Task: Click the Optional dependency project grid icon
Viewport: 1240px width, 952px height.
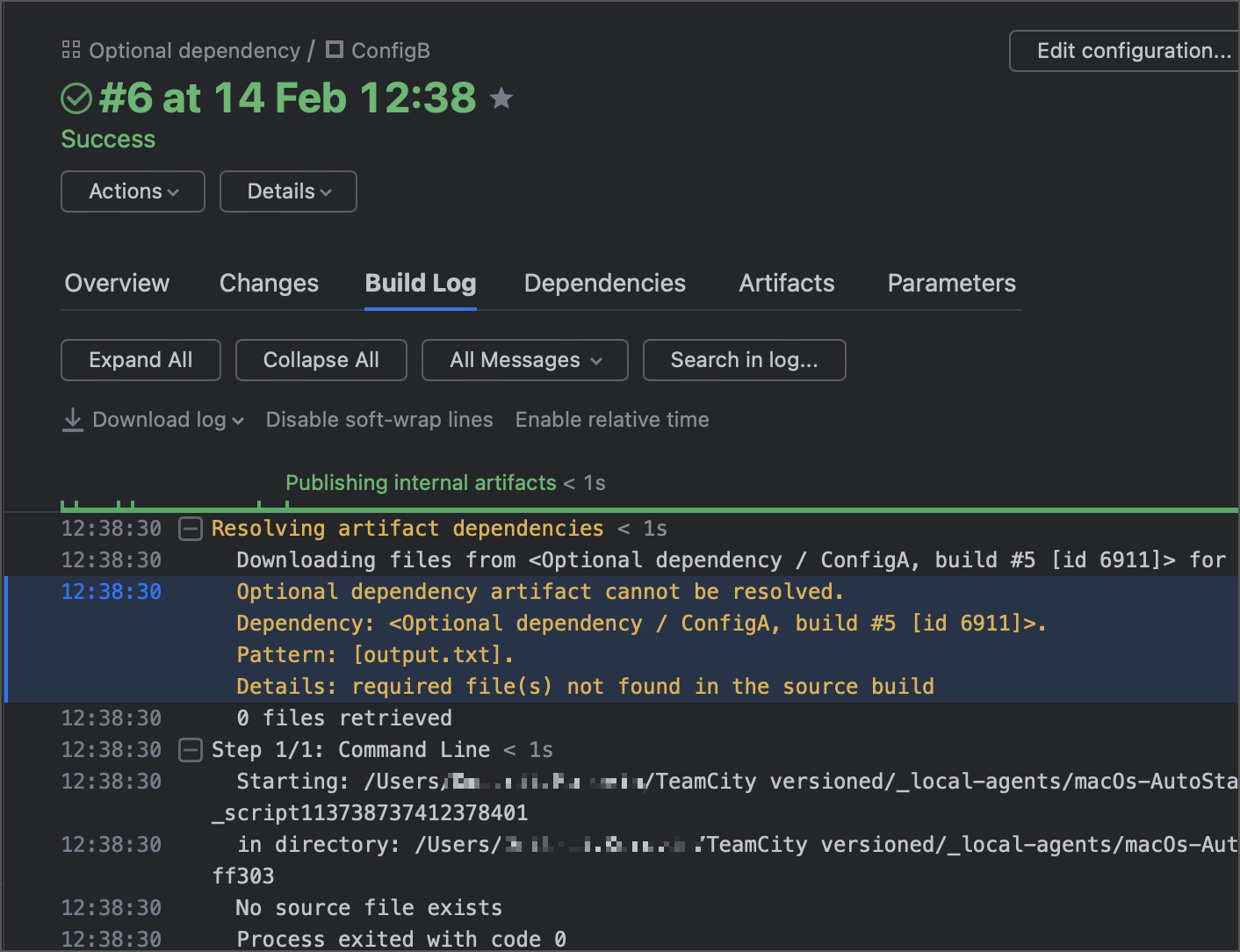Action: point(70,50)
